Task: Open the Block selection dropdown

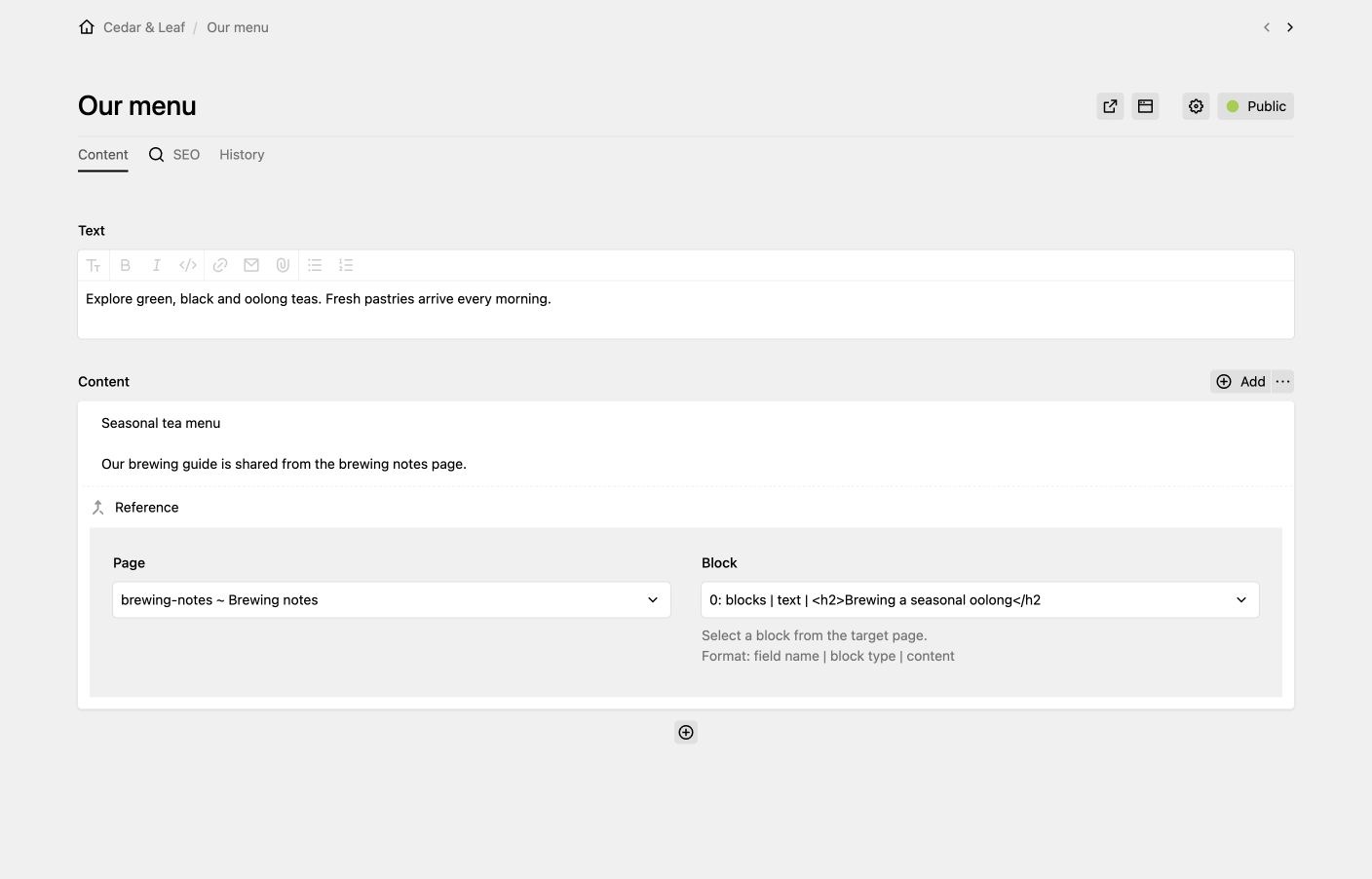Action: (980, 600)
